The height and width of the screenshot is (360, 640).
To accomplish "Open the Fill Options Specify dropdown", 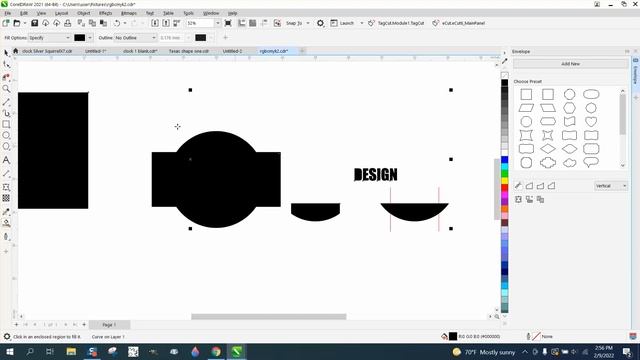I will coord(49,38).
